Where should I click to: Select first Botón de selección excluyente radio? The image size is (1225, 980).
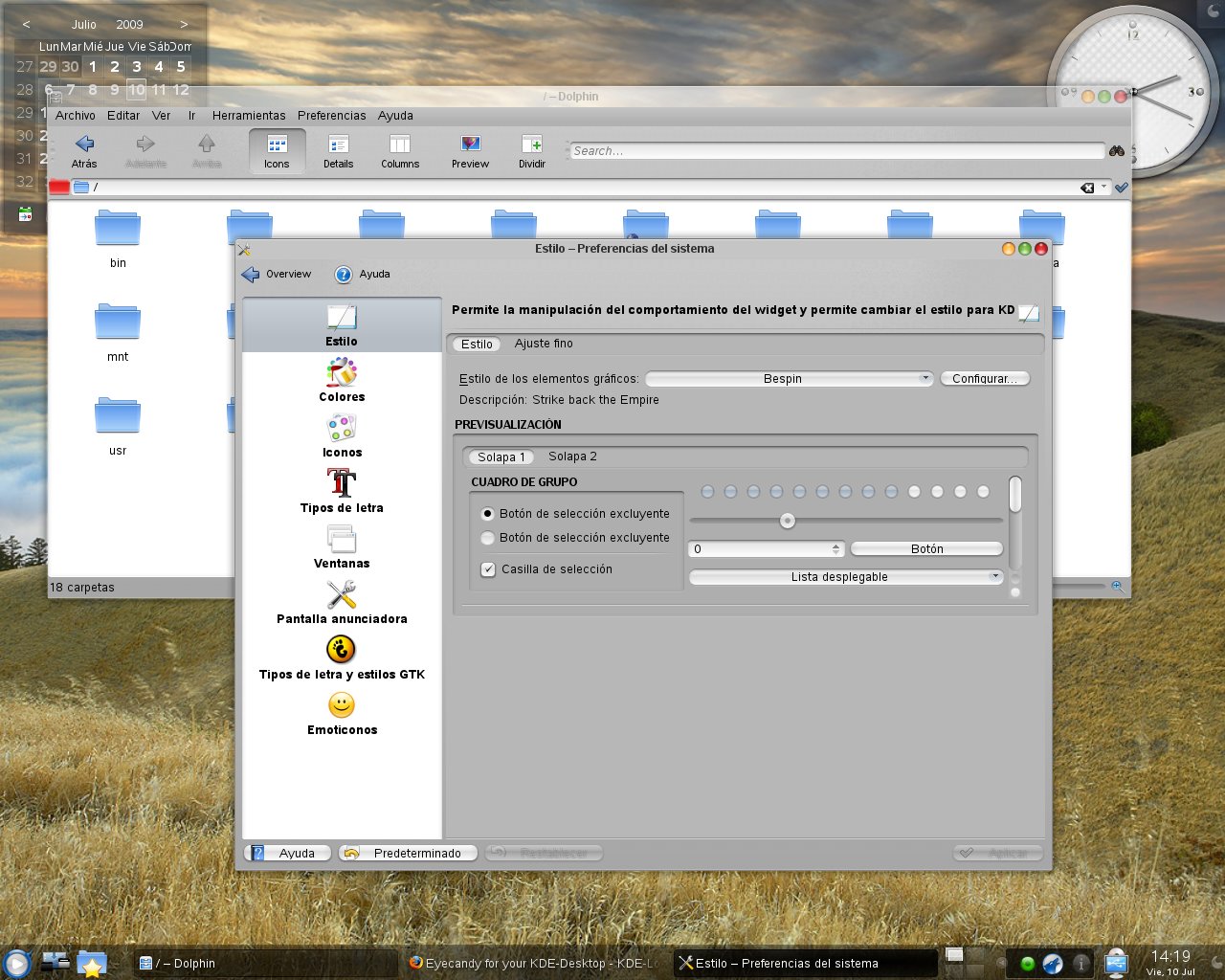pos(488,514)
